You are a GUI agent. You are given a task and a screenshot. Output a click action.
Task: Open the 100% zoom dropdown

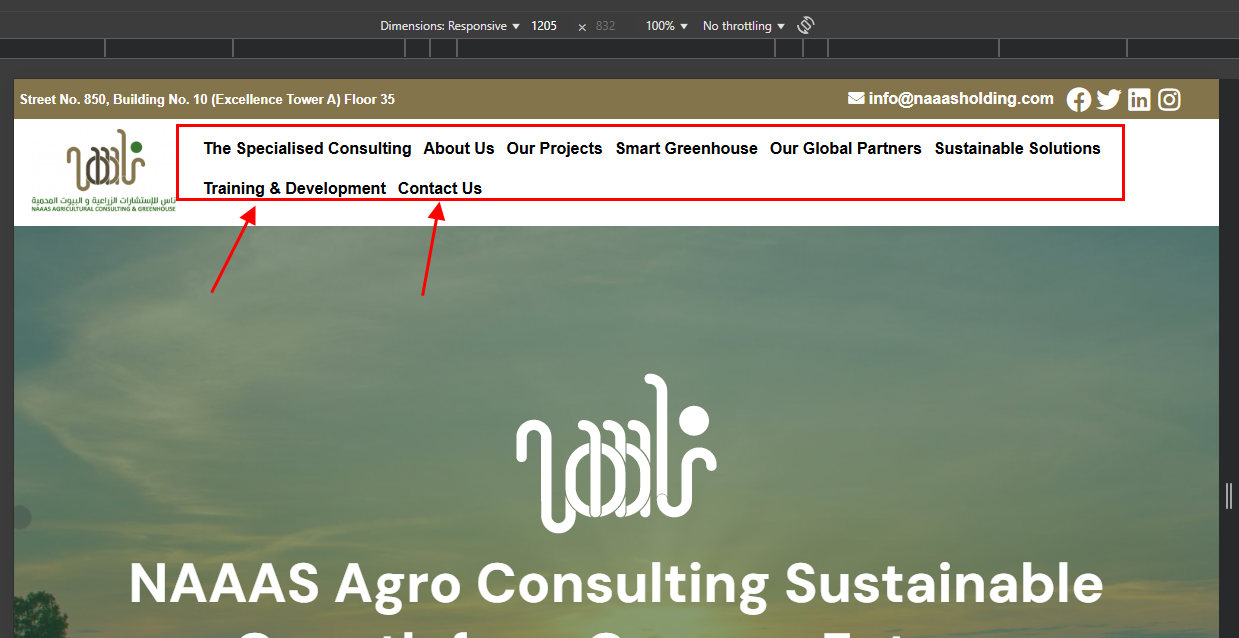point(667,26)
